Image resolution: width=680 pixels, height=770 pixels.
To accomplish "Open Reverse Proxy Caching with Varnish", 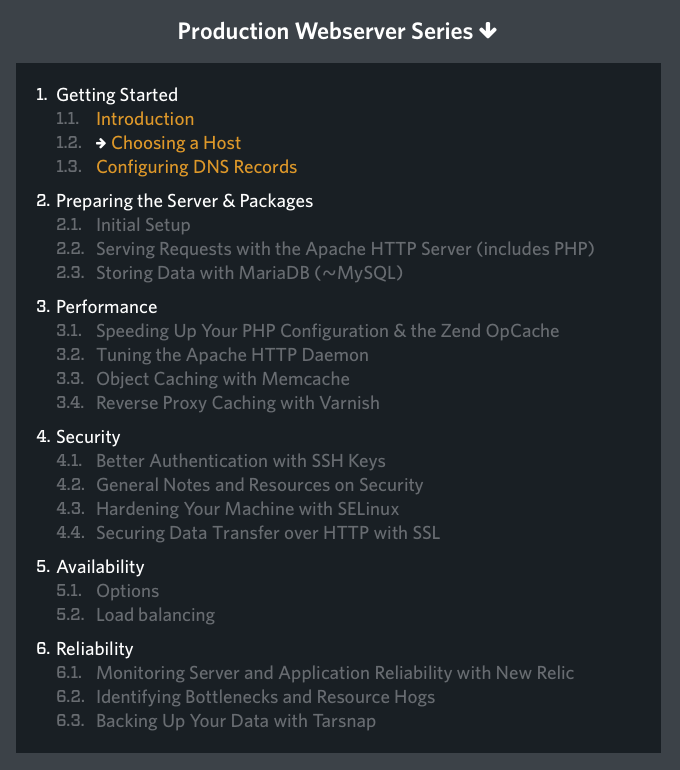I will pos(238,403).
